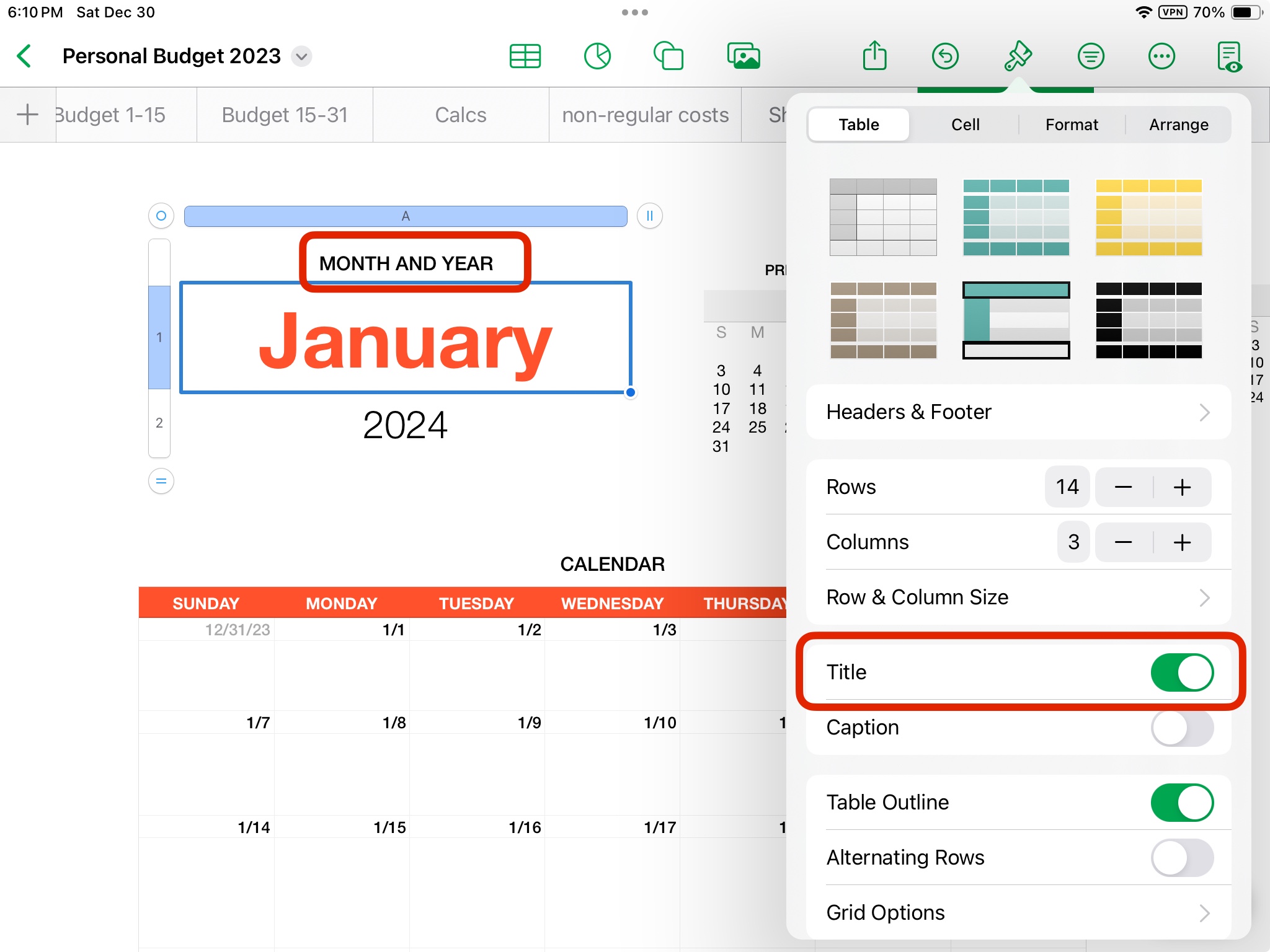Tap the insert table icon

click(525, 56)
